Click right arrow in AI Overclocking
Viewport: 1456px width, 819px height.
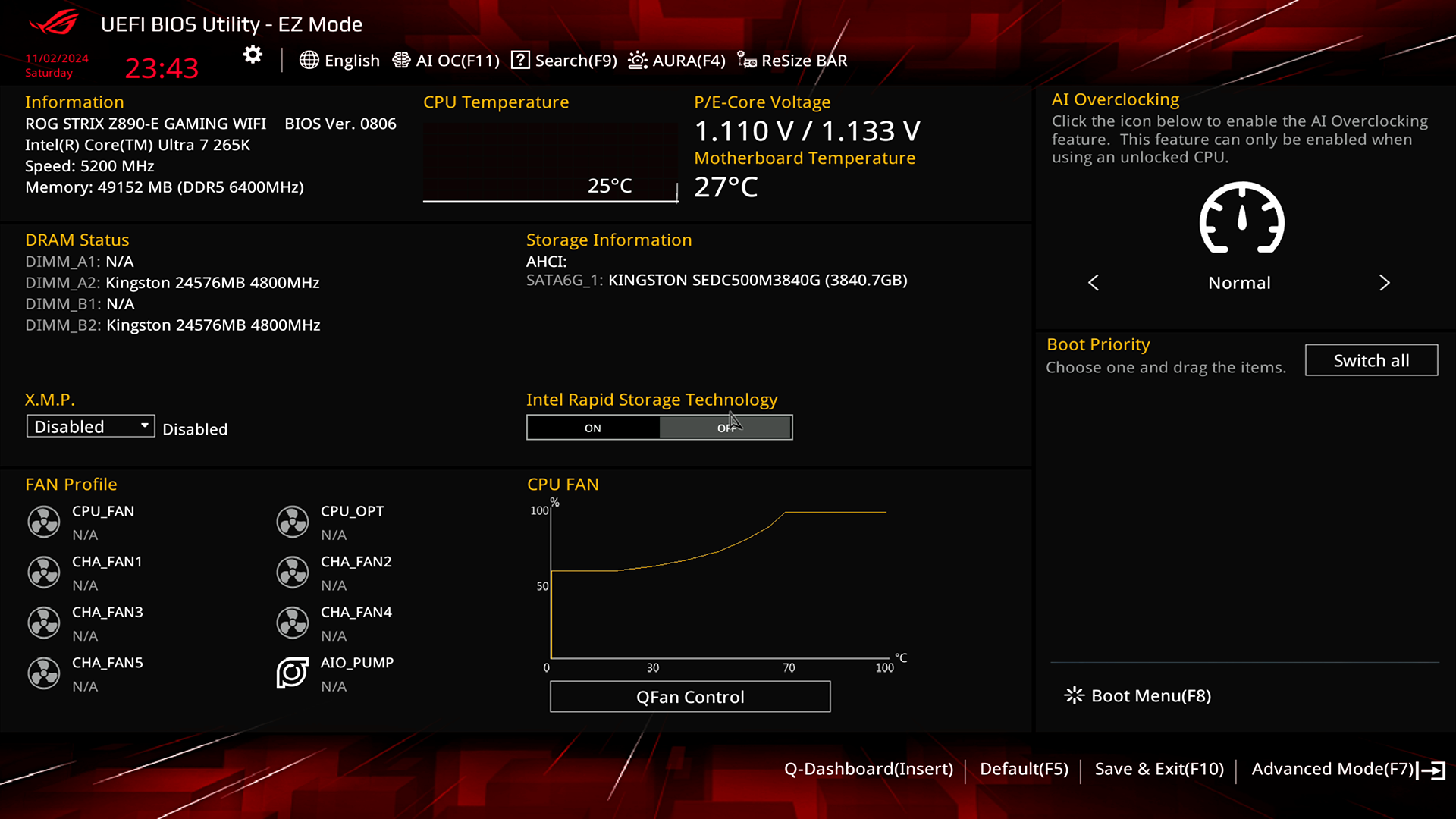(1384, 283)
